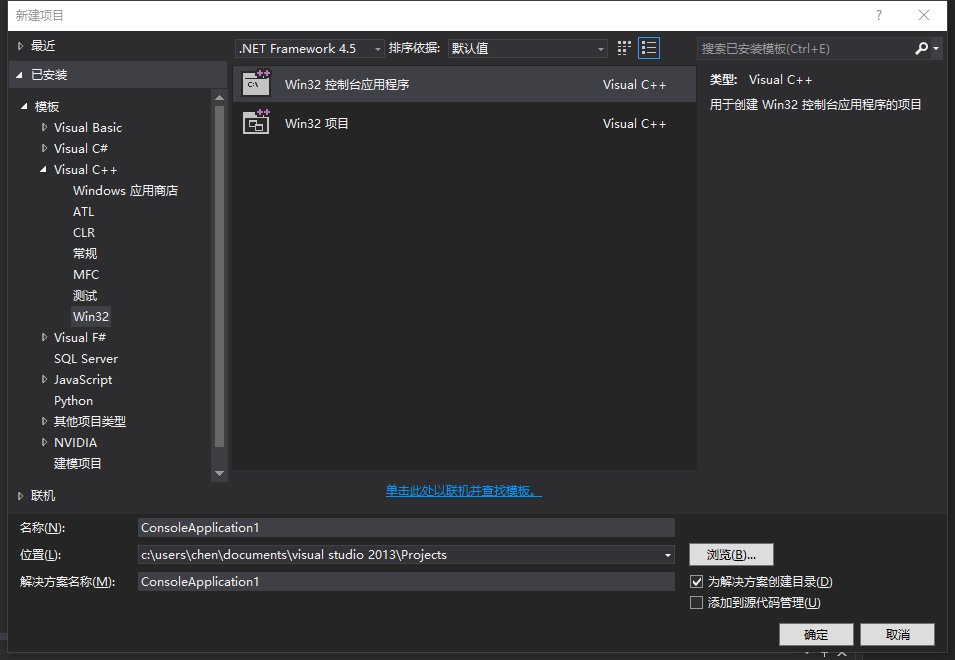The height and width of the screenshot is (660, 955).
Task: Select the 测试 category
Action: 85,295
